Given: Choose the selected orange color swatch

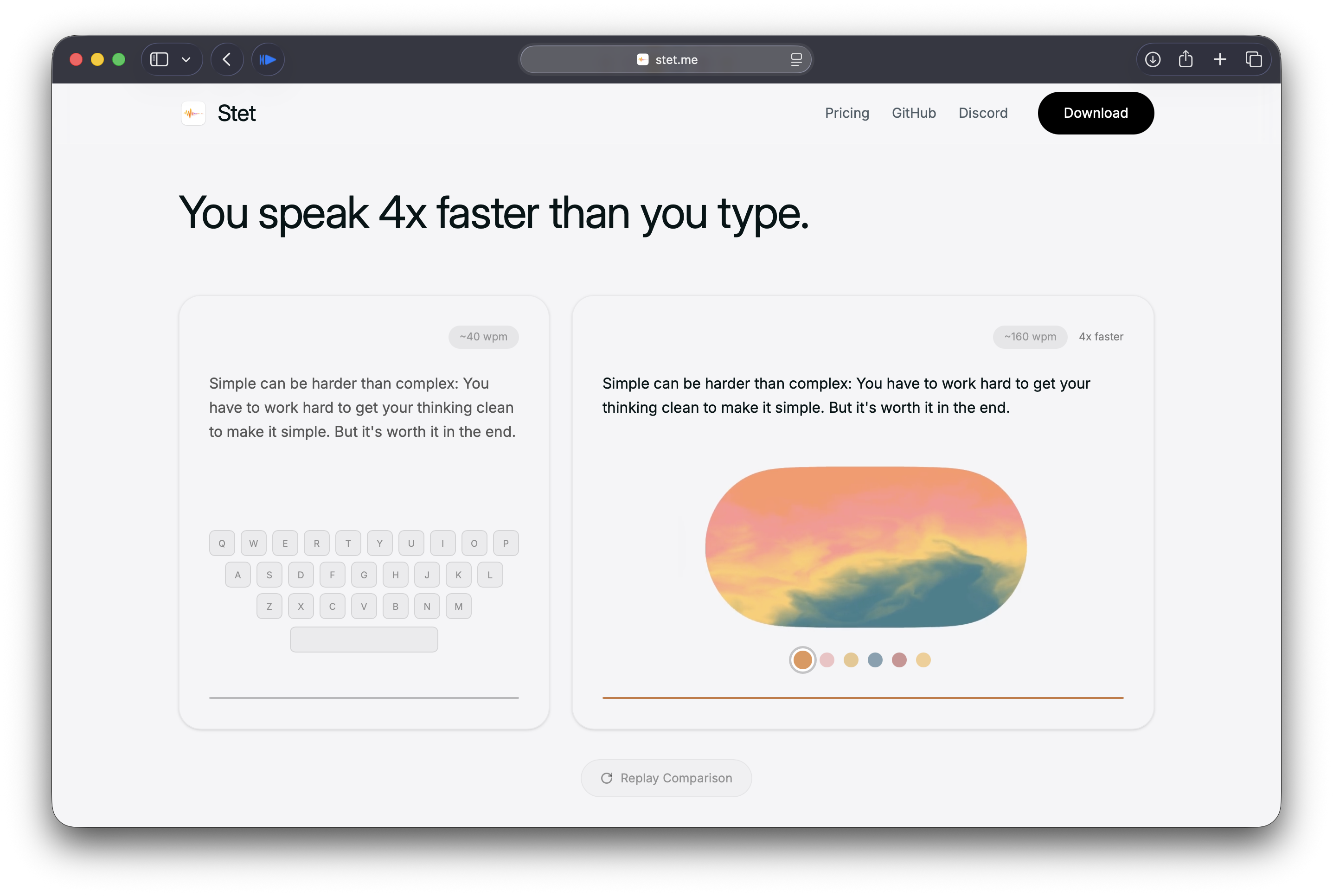Looking at the screenshot, I should pyautogui.click(x=802, y=660).
